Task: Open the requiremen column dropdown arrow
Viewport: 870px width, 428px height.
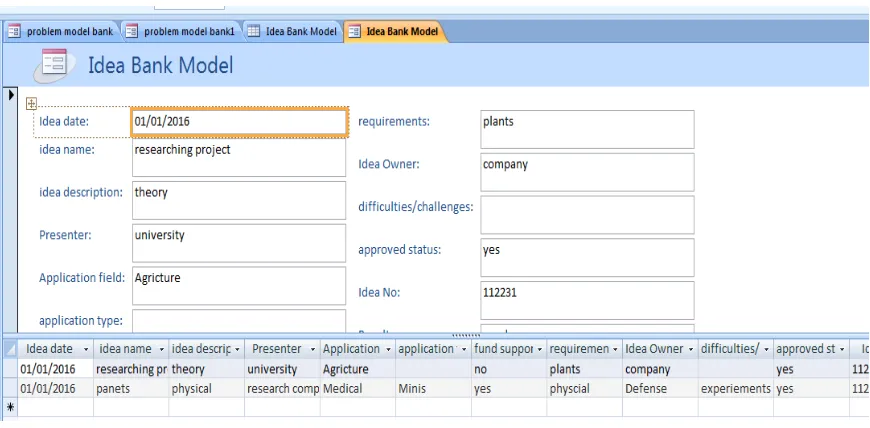Action: [615, 350]
